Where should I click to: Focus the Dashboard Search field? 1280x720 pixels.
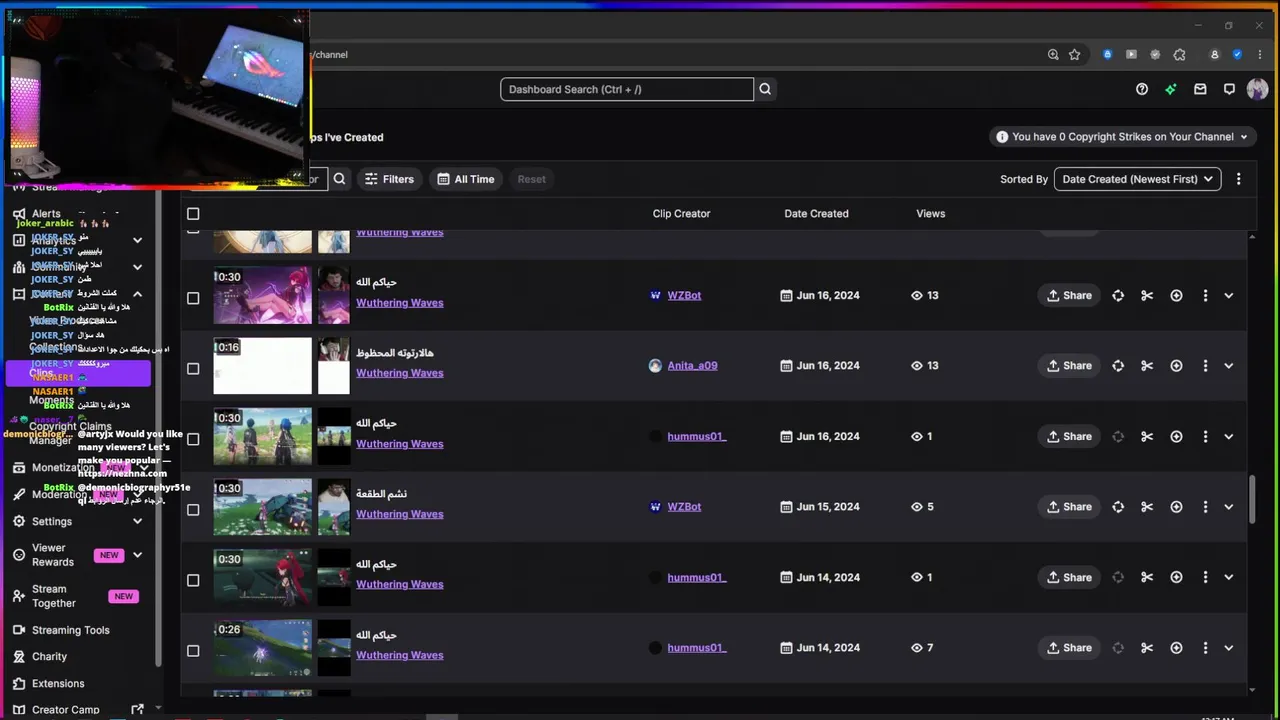coord(627,89)
